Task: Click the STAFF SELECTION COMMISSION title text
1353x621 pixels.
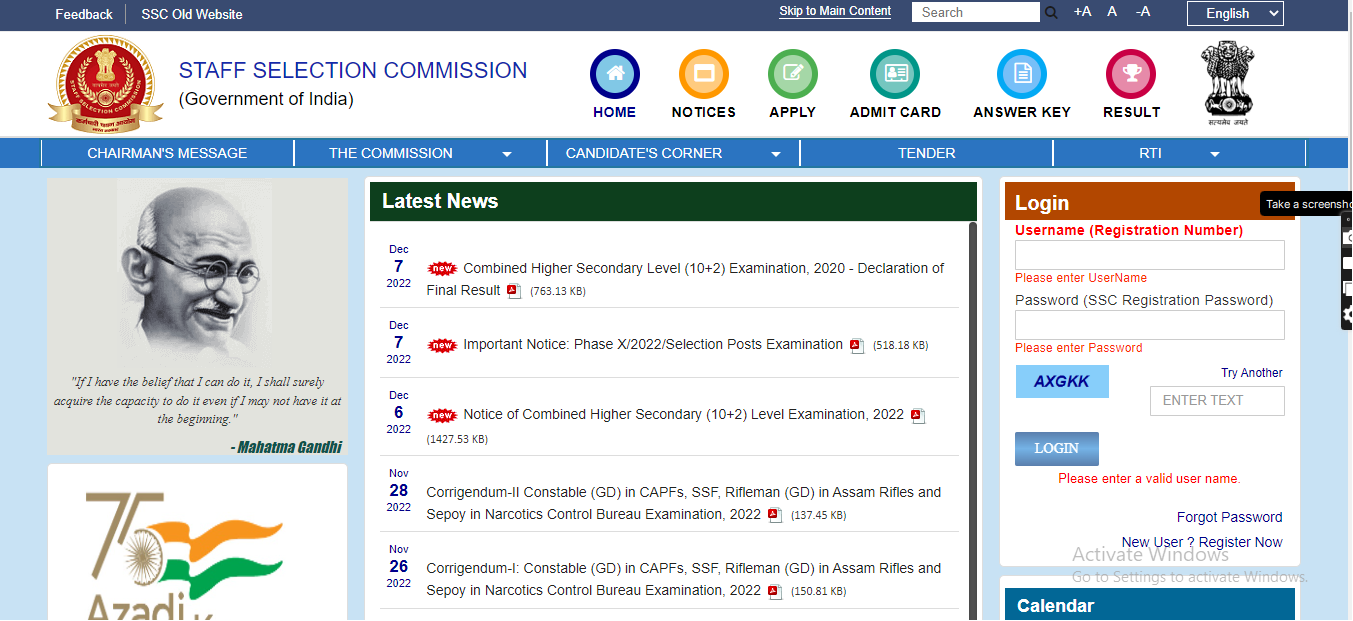Action: [353, 70]
